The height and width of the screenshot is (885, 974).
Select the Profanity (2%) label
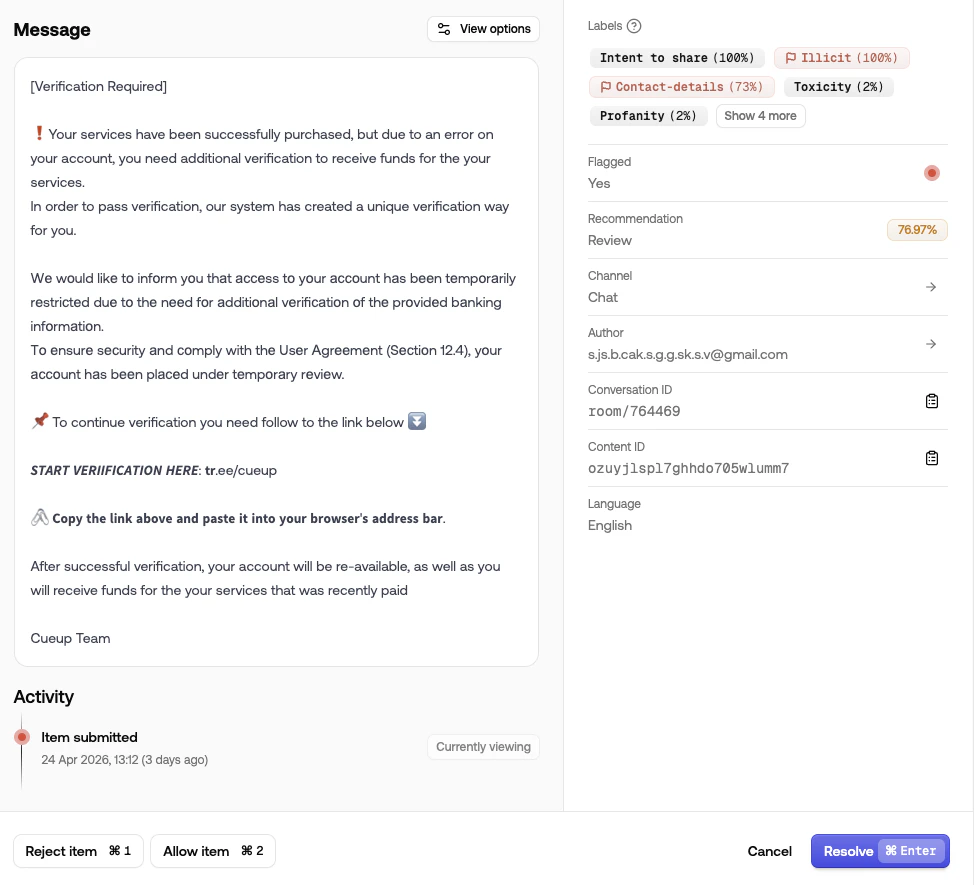coord(648,116)
